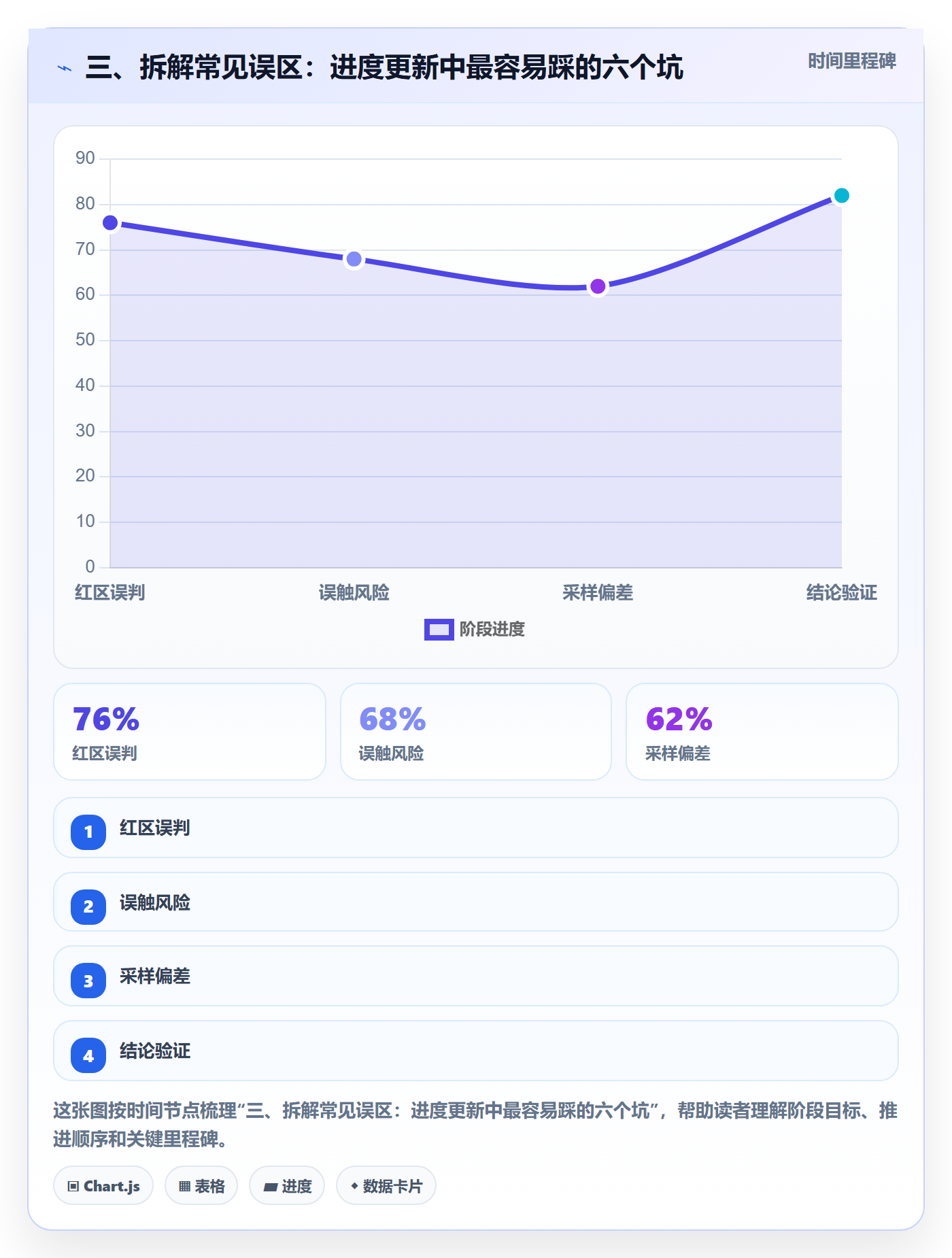The height and width of the screenshot is (1258, 952).
Task: Click the purple 采样偏差 data point
Action: (x=598, y=286)
